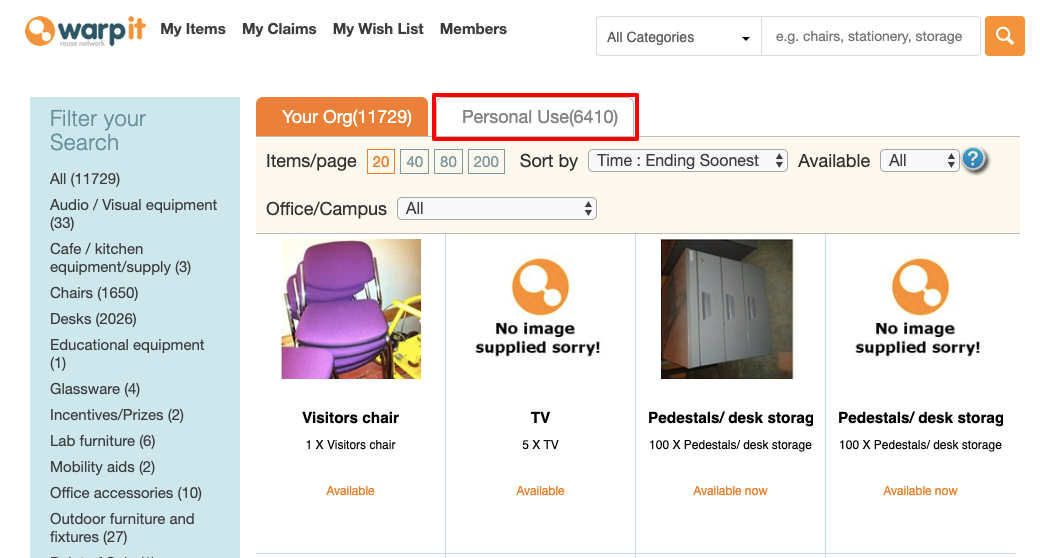Expand the All Categories dropdown
The image size is (1040, 558).
pos(679,36)
